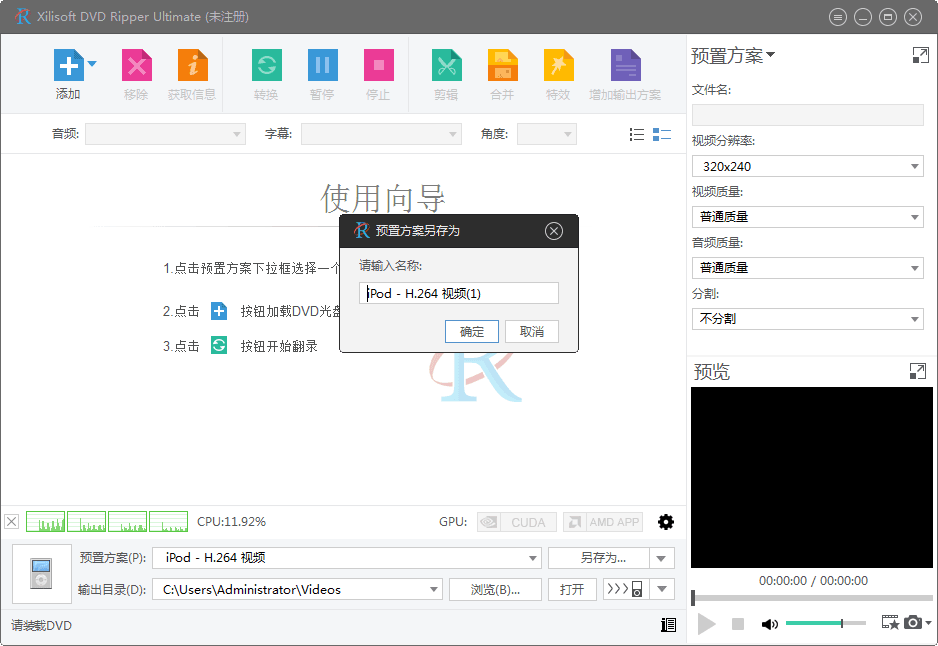The height and width of the screenshot is (646, 938).
Task: Toggle NVIDIA CUDA GPU acceleration
Action: 517,522
